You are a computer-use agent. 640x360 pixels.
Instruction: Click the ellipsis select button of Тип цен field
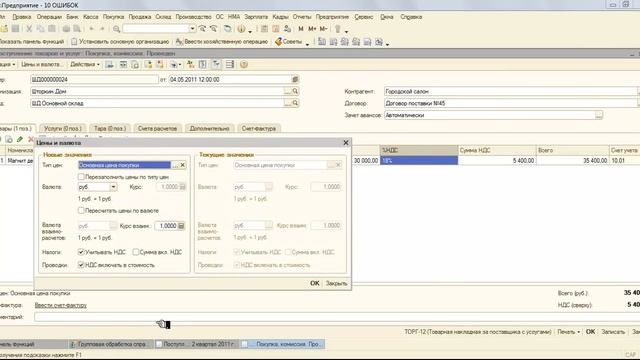point(175,165)
